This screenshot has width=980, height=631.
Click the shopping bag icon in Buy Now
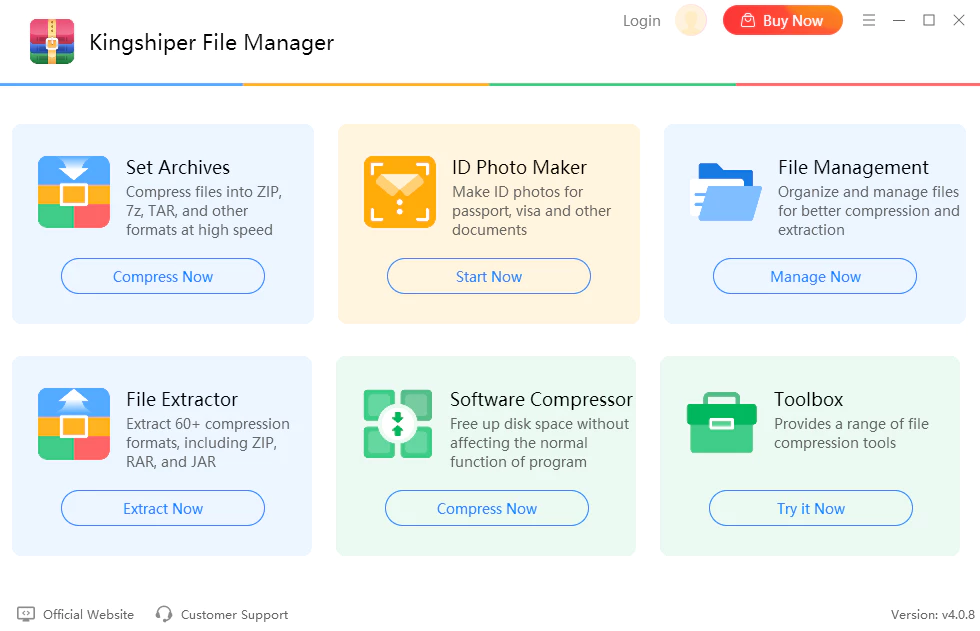coord(748,21)
